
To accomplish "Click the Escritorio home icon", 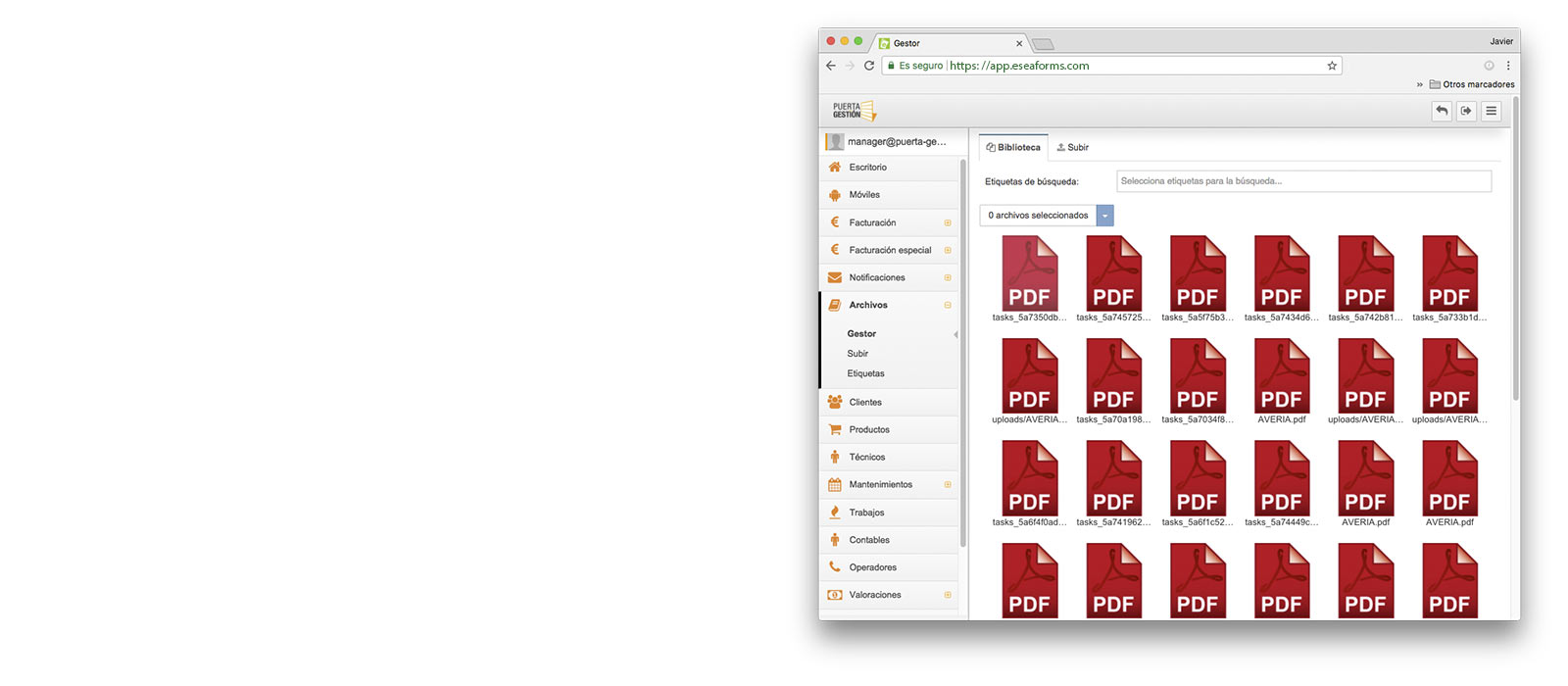I will (x=835, y=167).
